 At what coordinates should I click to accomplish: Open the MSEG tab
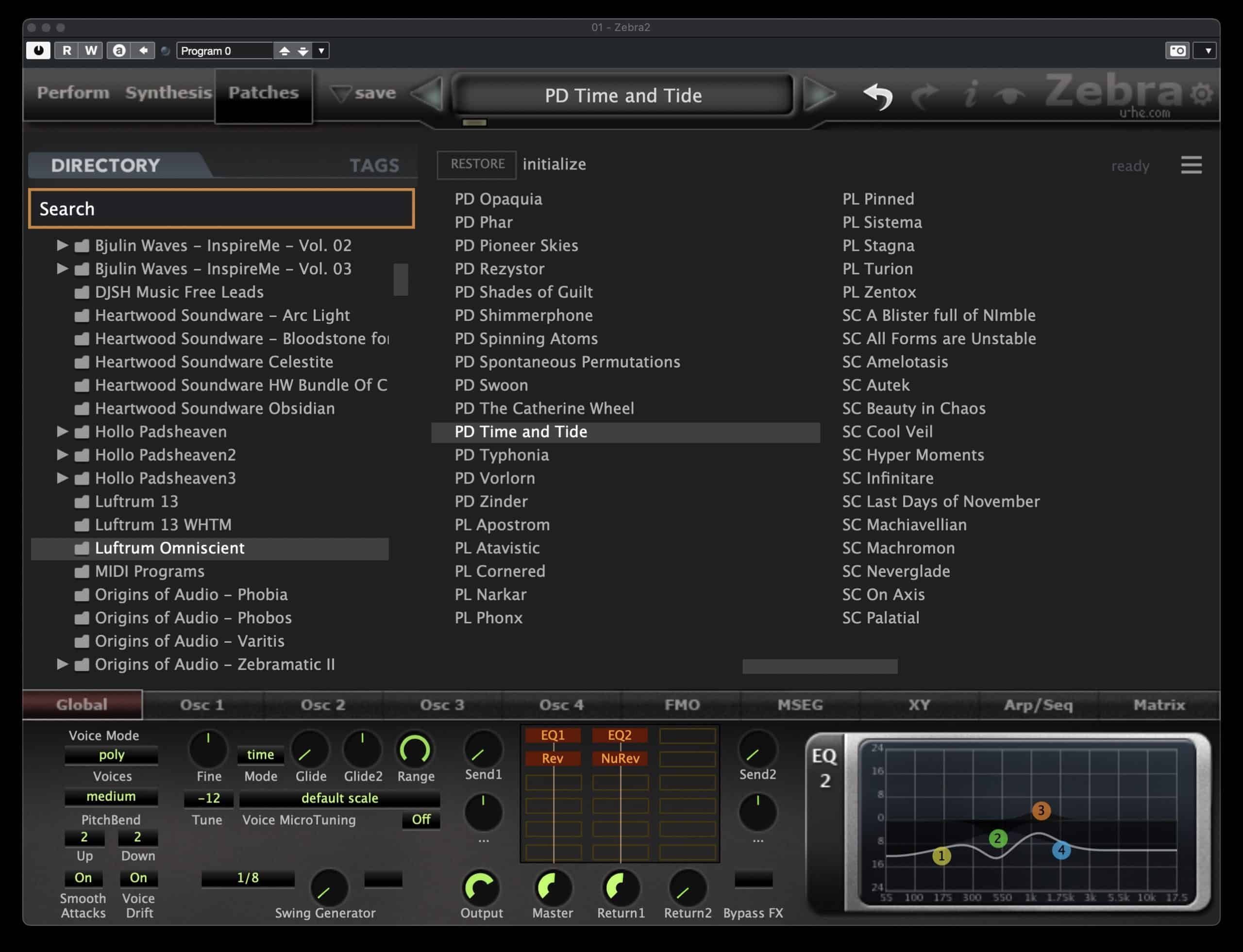800,705
